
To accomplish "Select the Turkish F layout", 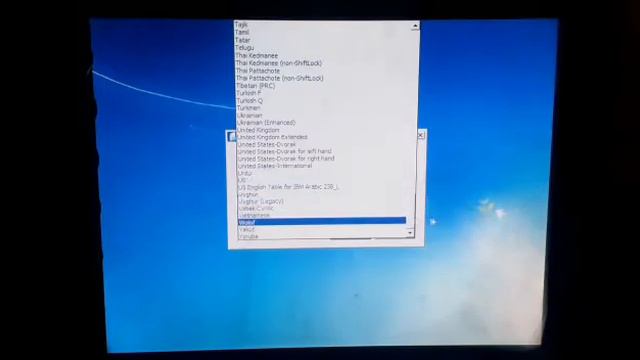I will [249, 93].
